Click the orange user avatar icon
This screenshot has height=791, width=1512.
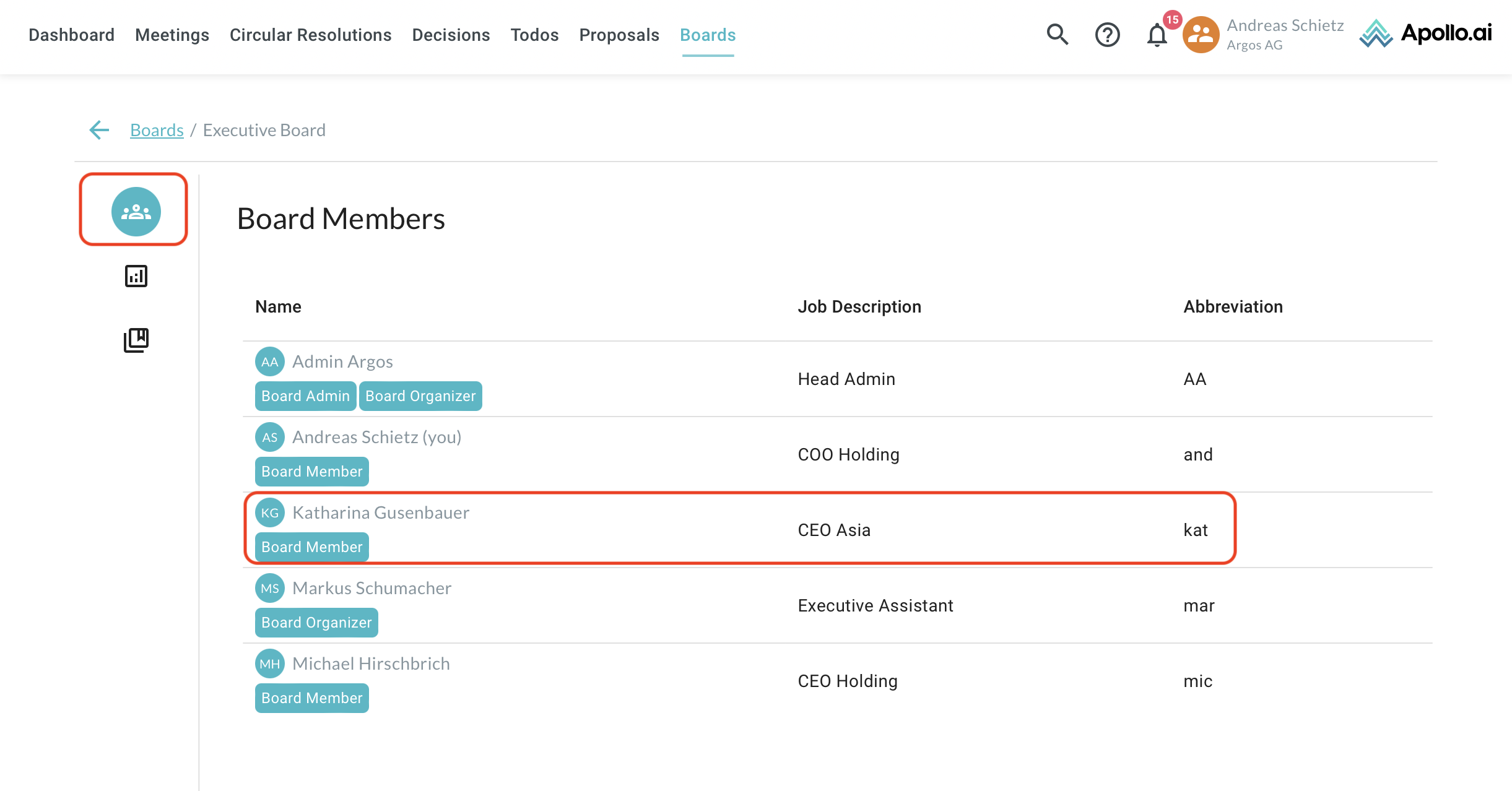1201,35
